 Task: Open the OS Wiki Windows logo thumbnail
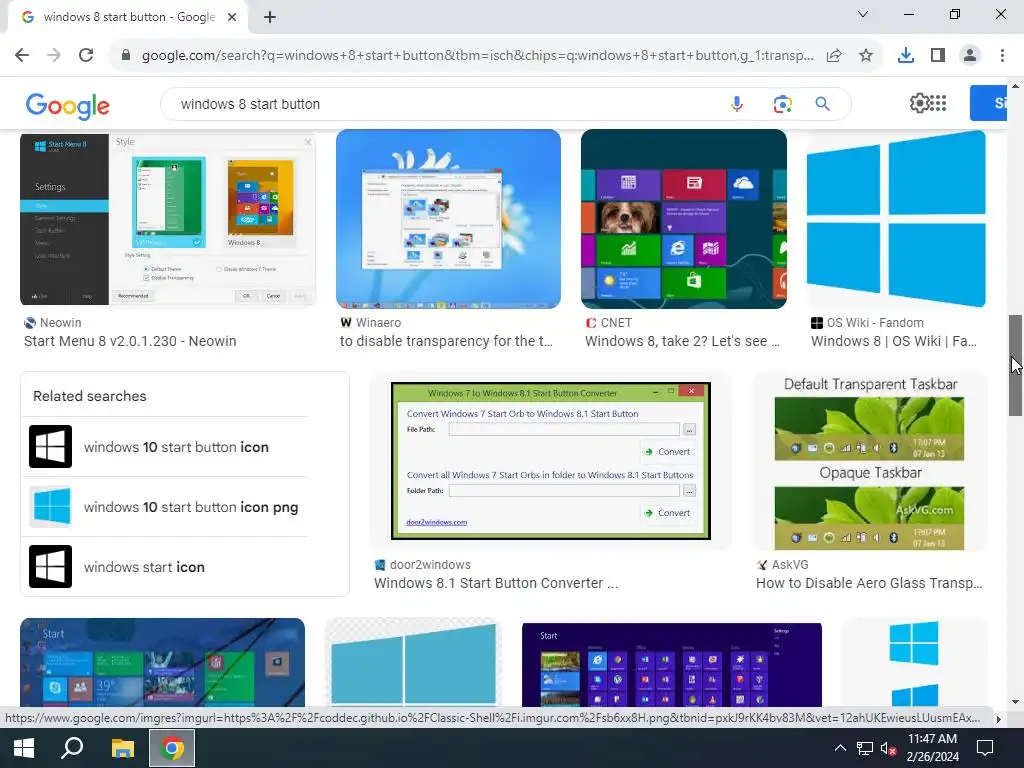(x=896, y=219)
